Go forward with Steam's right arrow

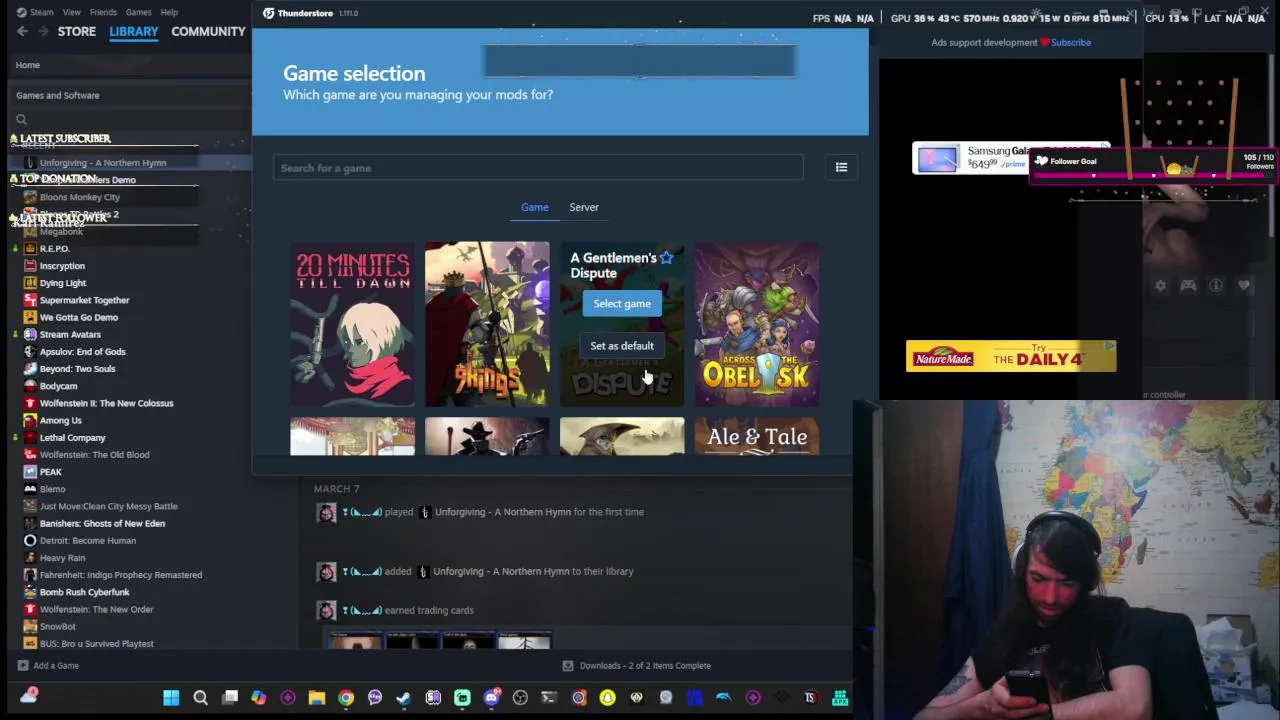(x=43, y=31)
